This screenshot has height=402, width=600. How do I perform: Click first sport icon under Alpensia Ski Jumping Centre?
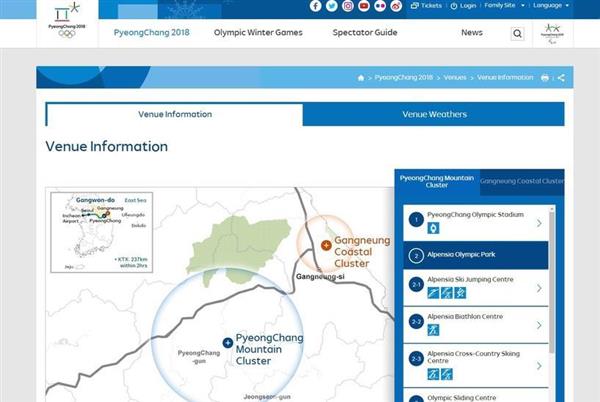[433, 293]
